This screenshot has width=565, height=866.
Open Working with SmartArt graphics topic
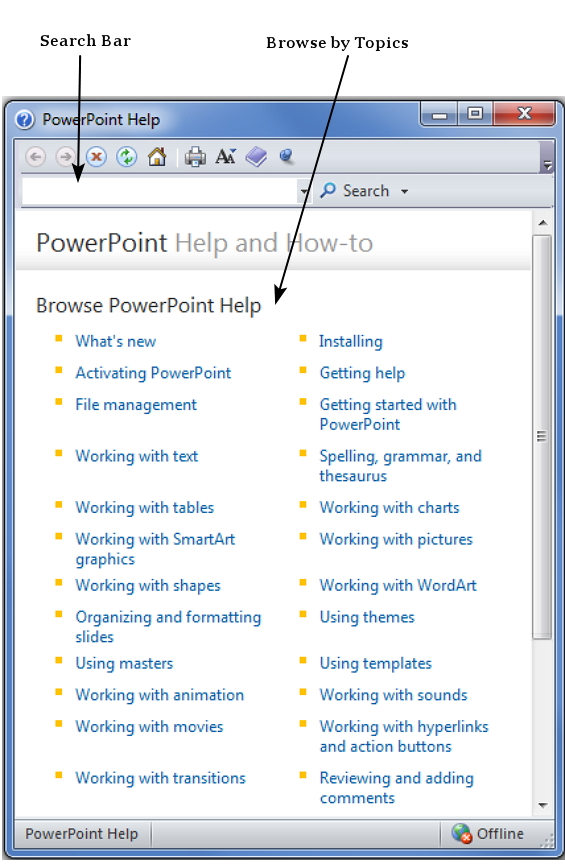pos(155,549)
